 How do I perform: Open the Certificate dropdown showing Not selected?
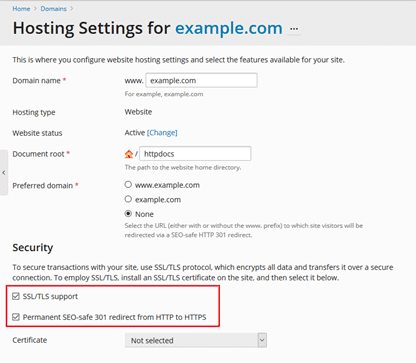[196, 340]
